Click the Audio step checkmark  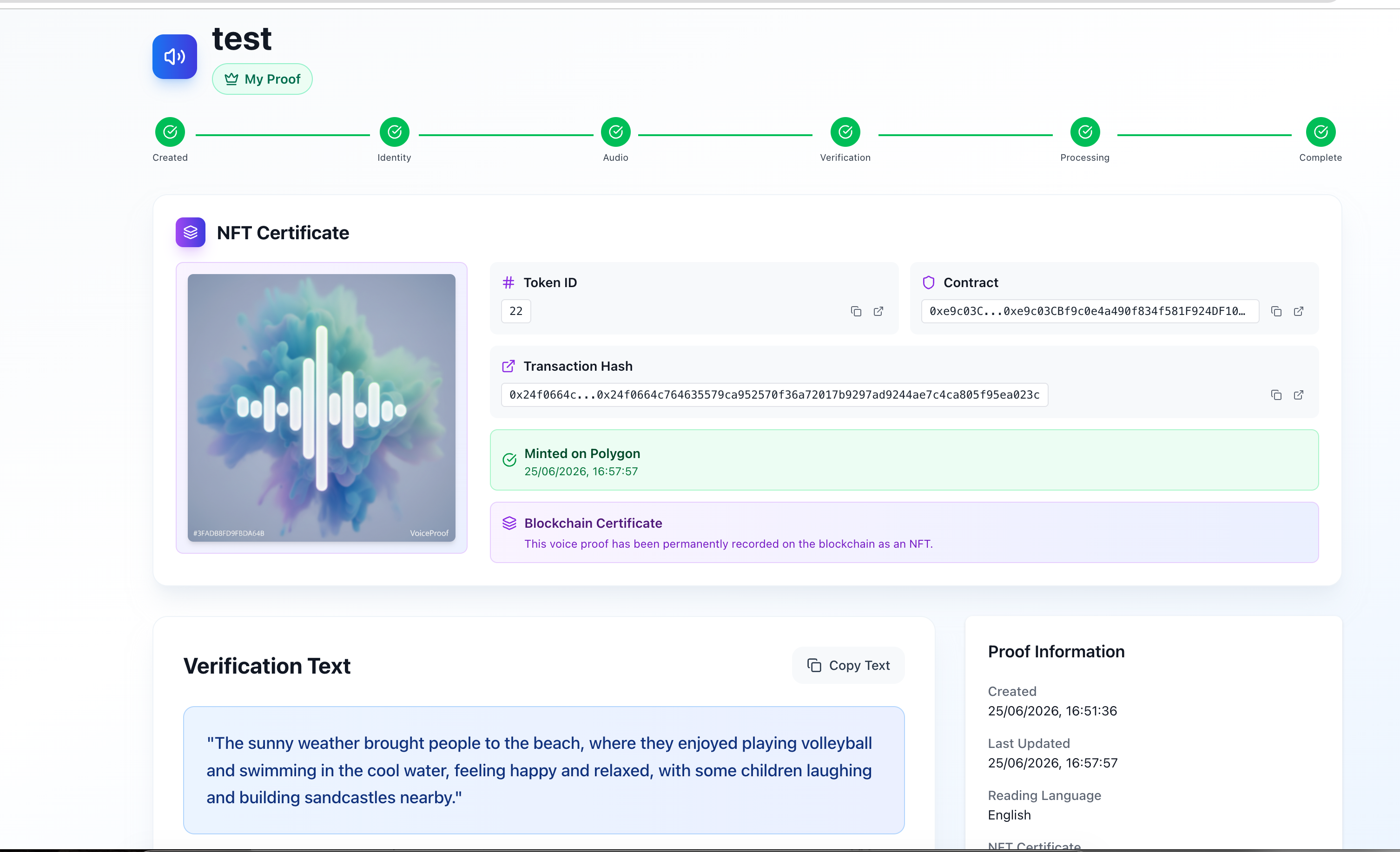[x=616, y=132]
